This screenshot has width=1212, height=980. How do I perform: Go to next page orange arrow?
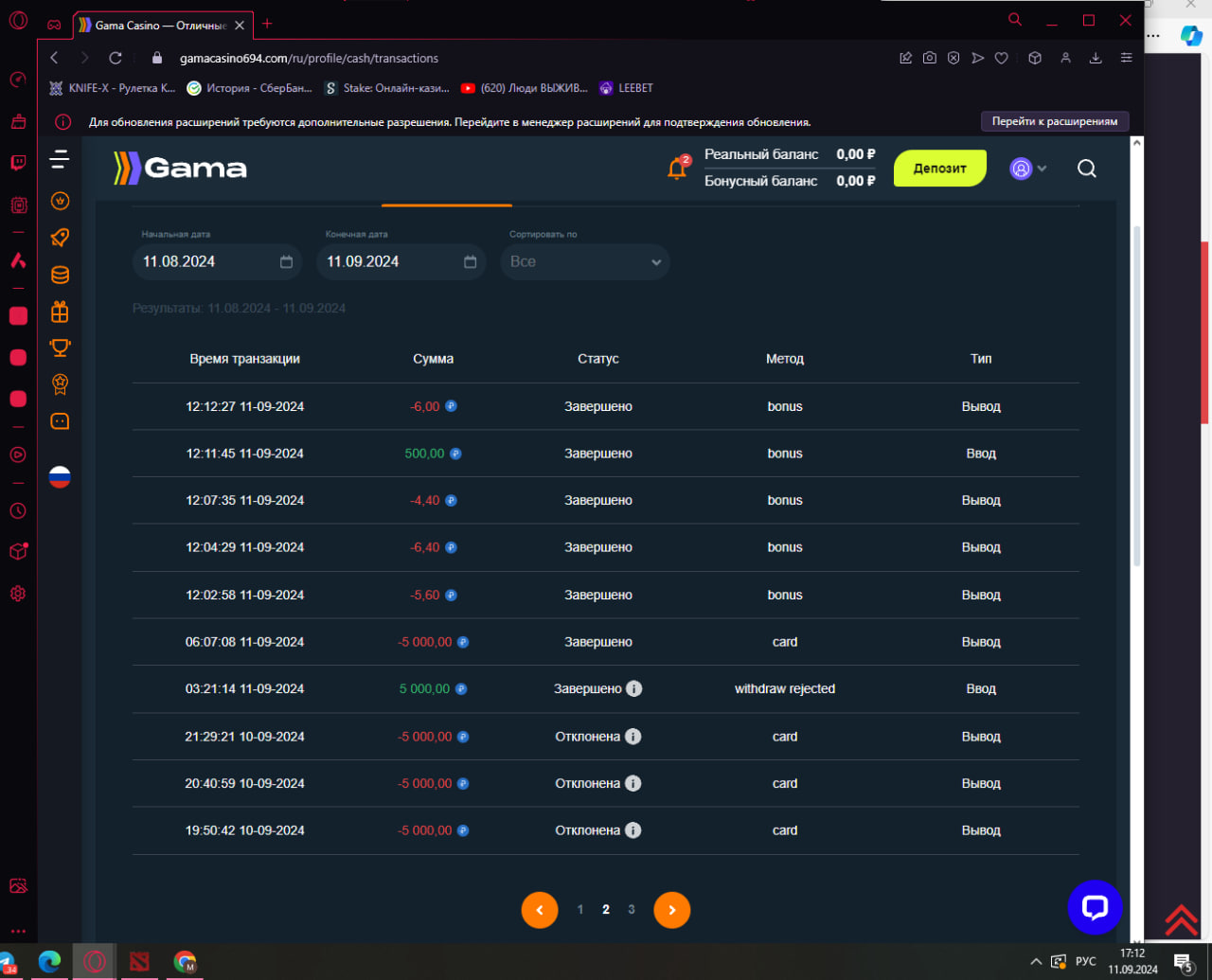coord(672,910)
